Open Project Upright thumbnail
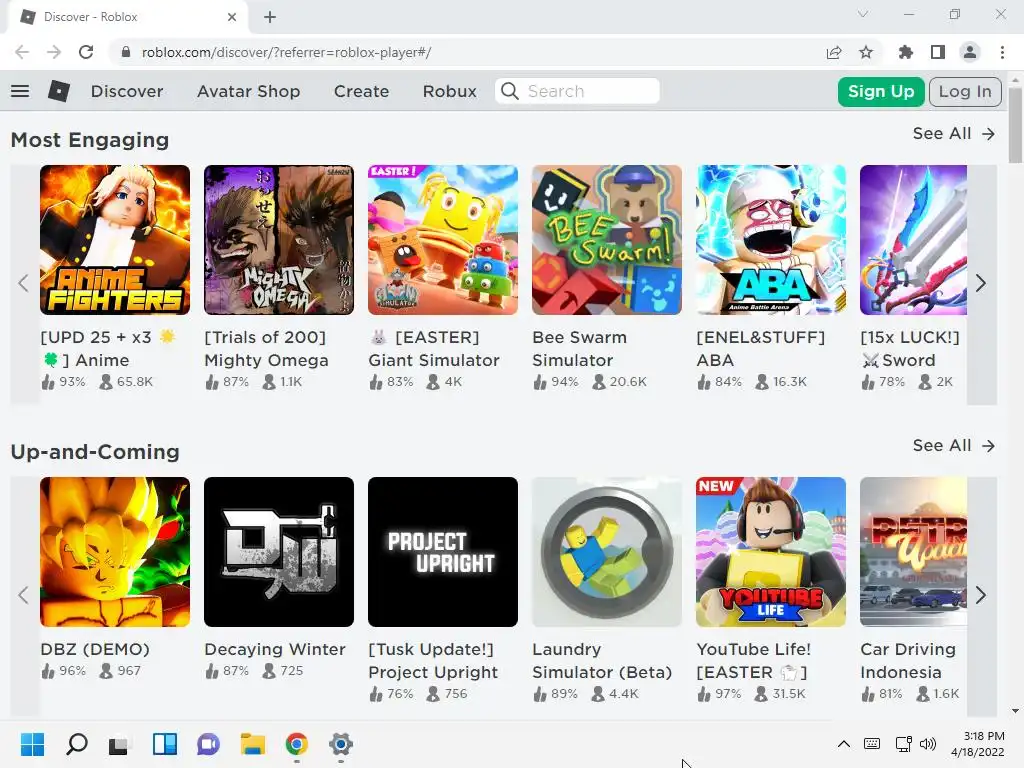Viewport: 1024px width, 768px height. [x=443, y=552]
